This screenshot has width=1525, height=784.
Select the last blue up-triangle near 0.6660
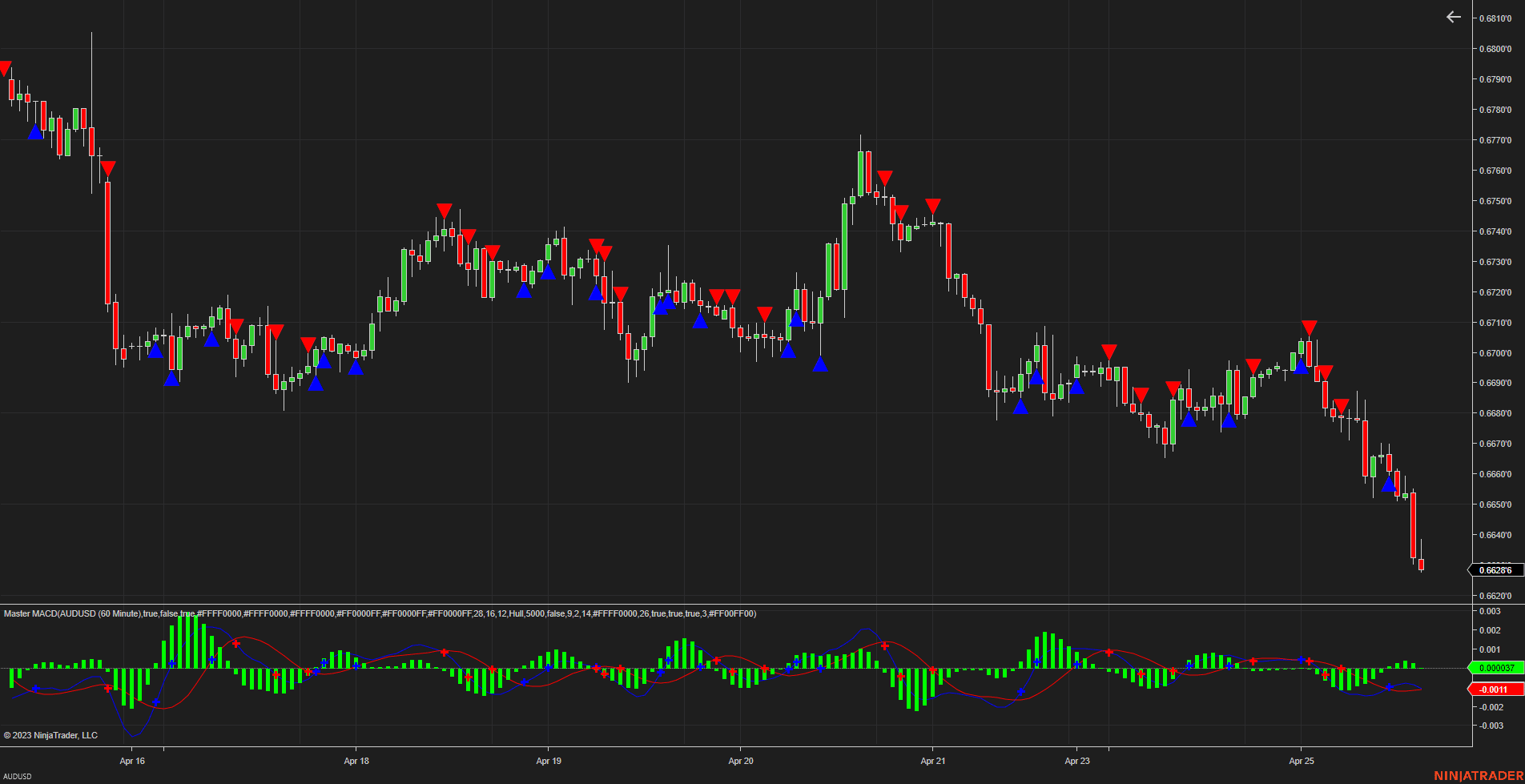(x=1389, y=484)
